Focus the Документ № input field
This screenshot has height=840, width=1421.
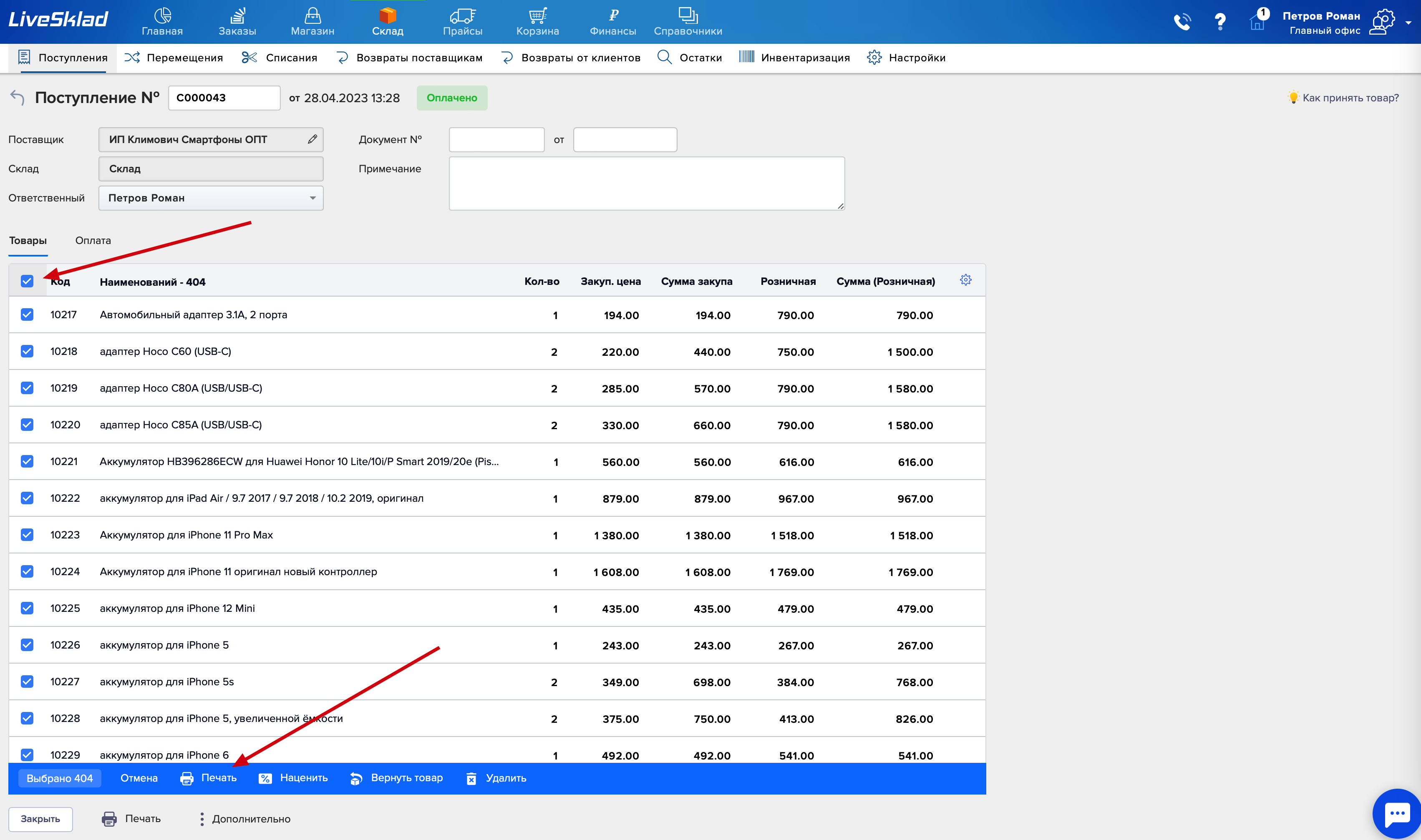pyautogui.click(x=496, y=139)
